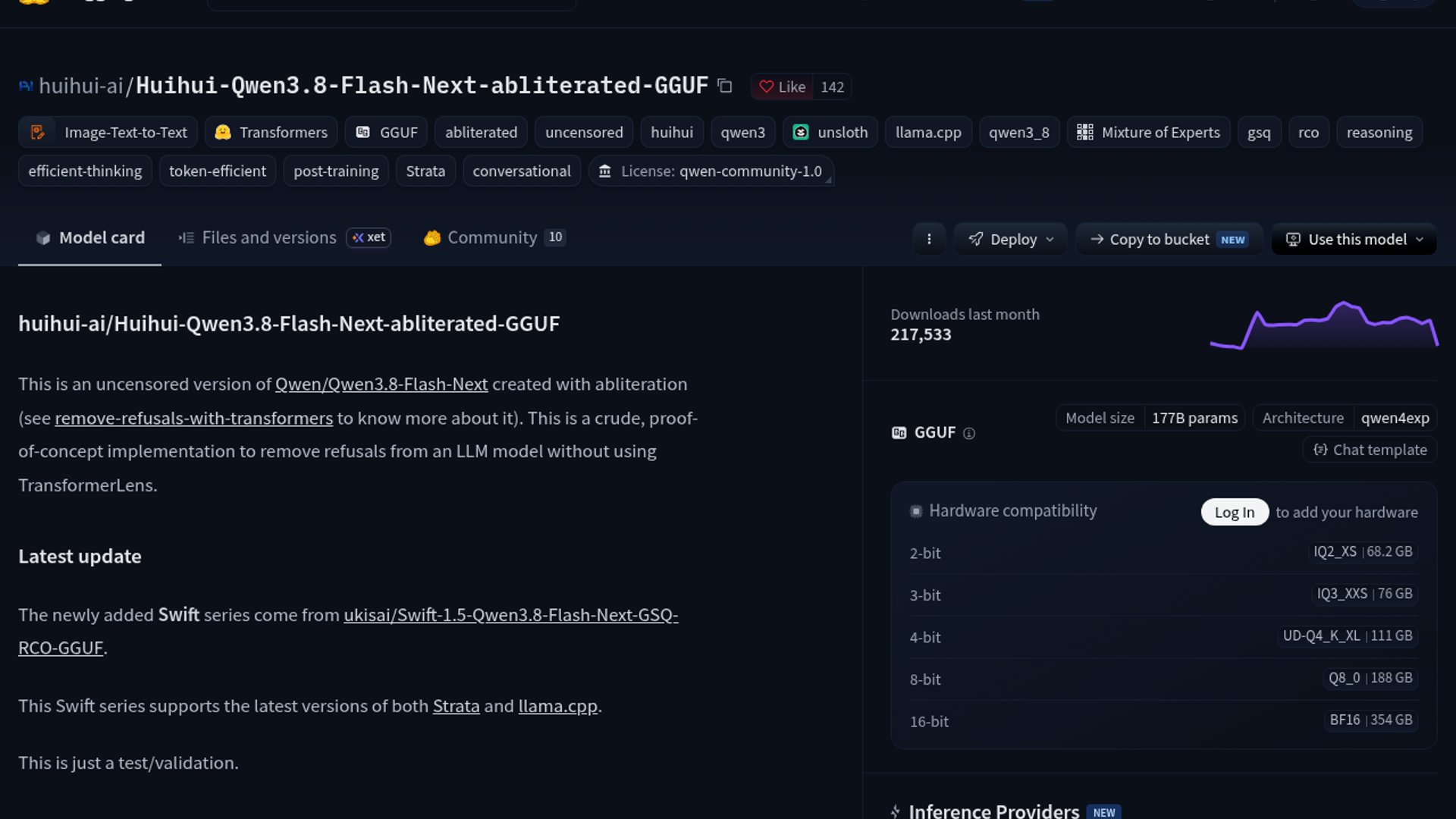Click the GGUF info icon
The height and width of the screenshot is (819, 1456).
(x=968, y=434)
